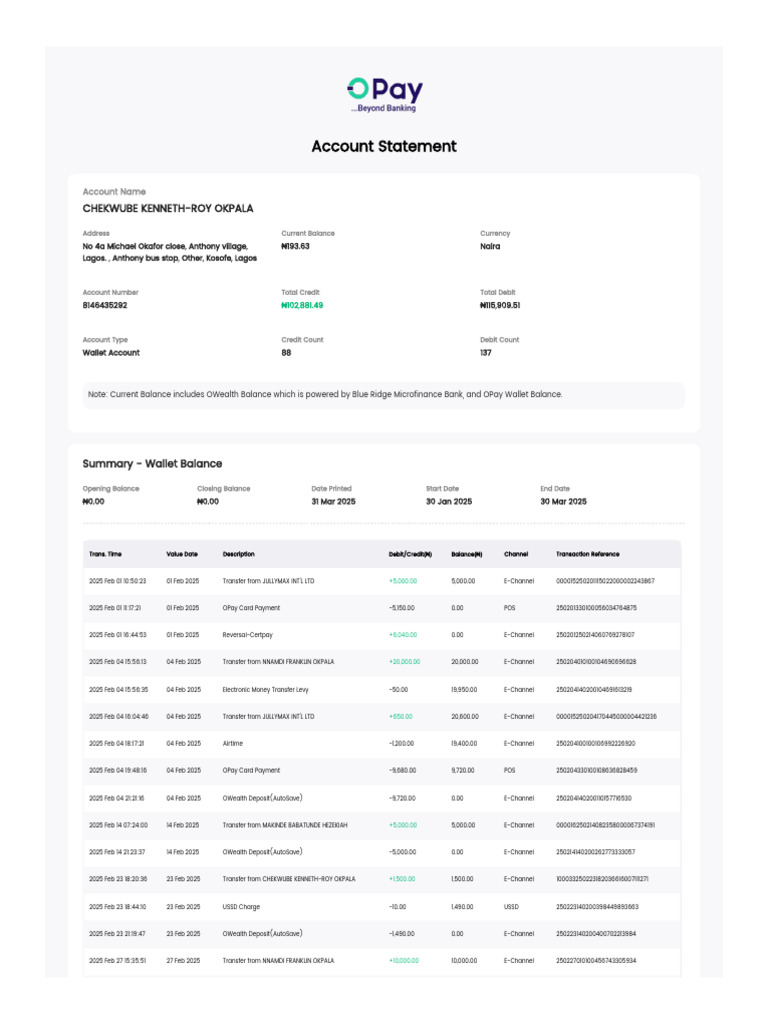The height and width of the screenshot is (1024, 768).
Task: Click the ₦0.00 under Closing Balance
Action: pos(208,502)
